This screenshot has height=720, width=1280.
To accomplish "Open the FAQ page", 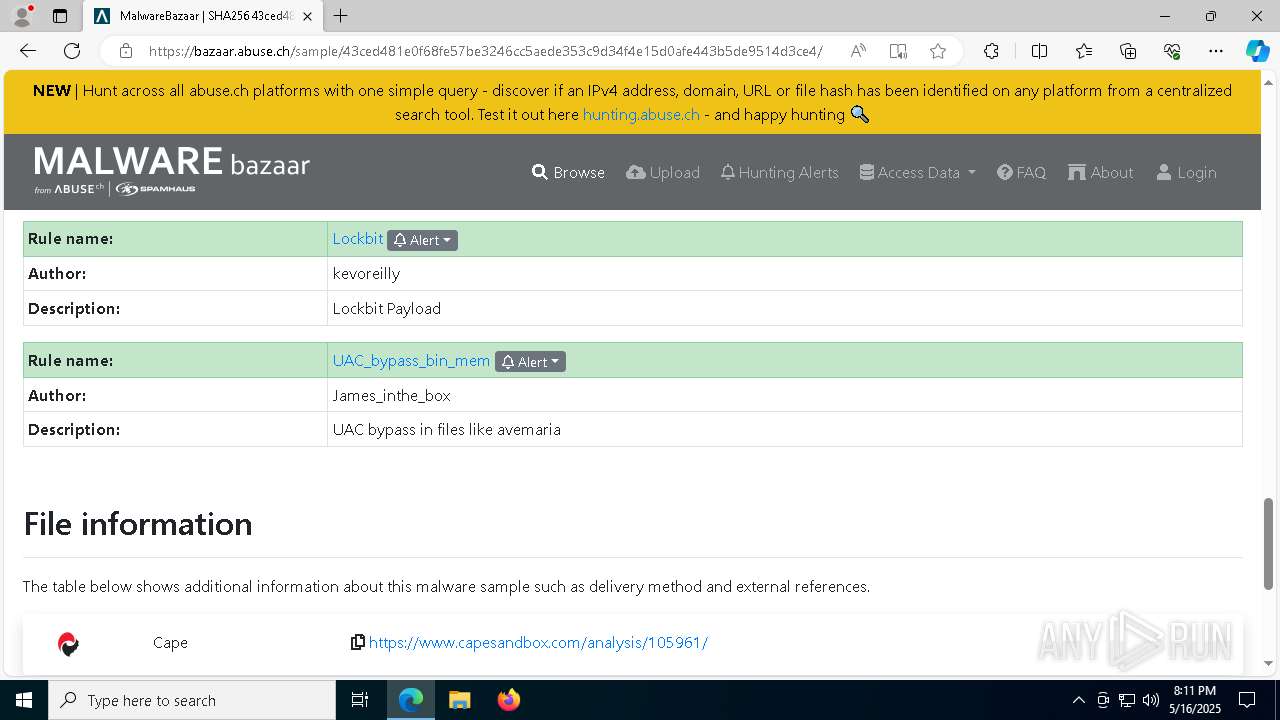I will [x=1021, y=172].
